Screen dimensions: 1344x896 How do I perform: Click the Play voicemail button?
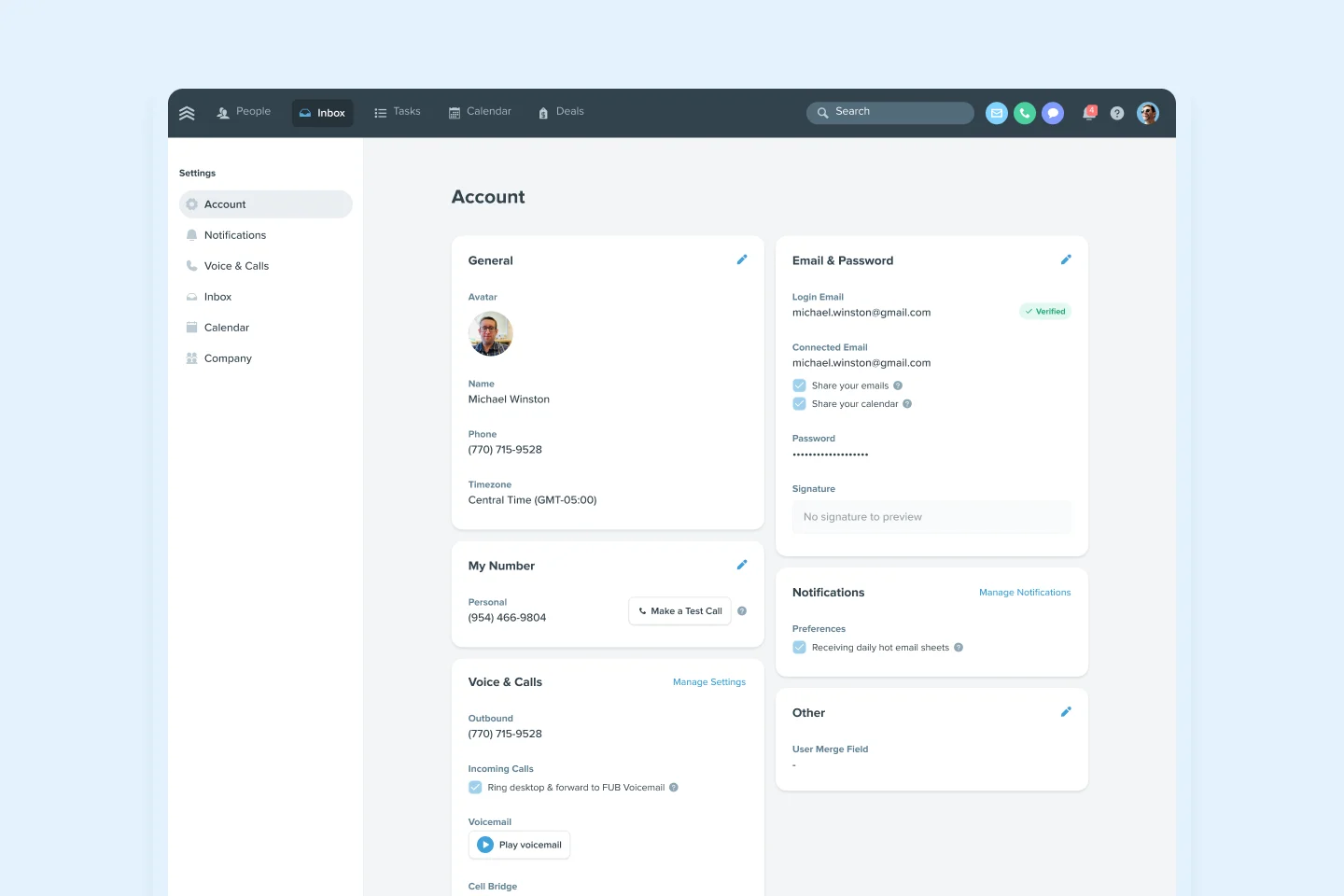519,845
